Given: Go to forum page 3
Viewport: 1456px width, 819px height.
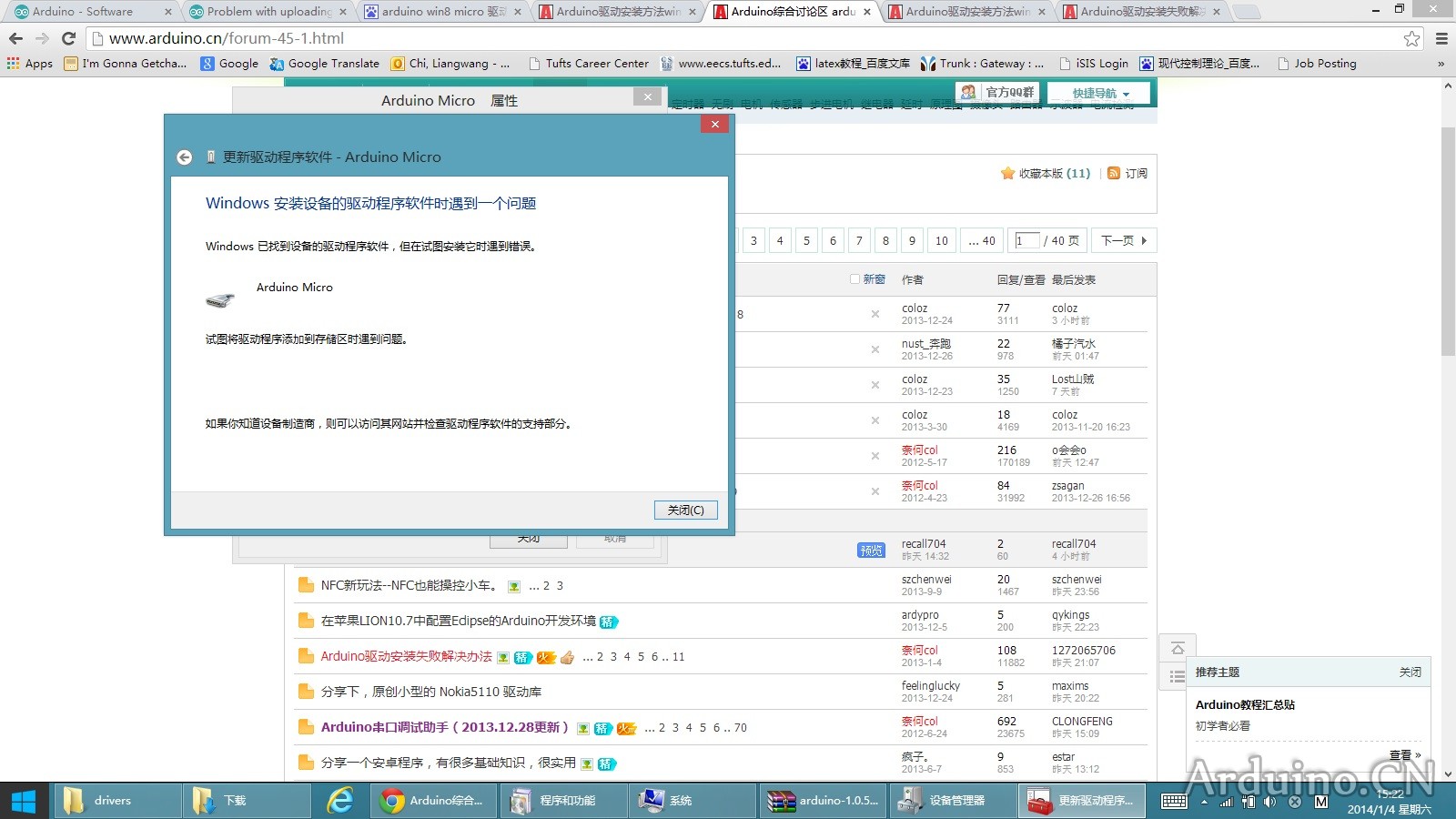Looking at the screenshot, I should pos(753,240).
